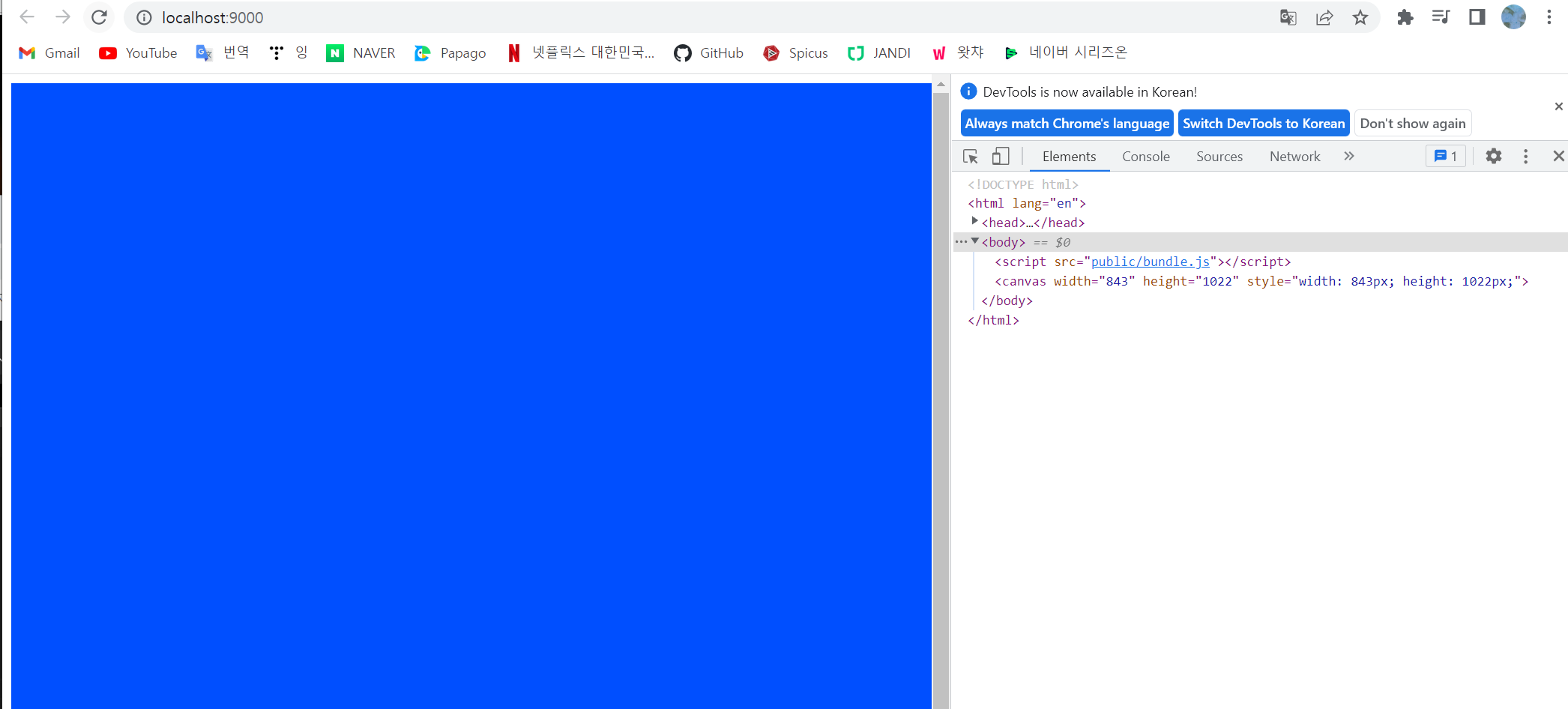Select the closing </html> tag
The height and width of the screenshot is (709, 1568).
coord(994,320)
